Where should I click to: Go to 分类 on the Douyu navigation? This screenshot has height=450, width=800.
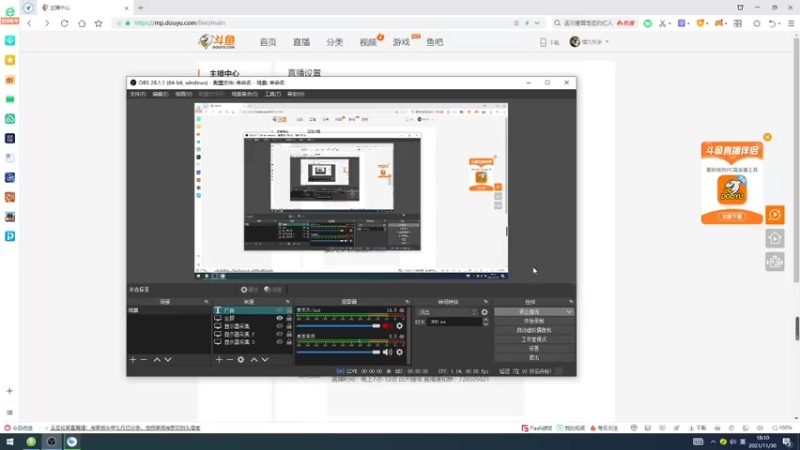[335, 42]
